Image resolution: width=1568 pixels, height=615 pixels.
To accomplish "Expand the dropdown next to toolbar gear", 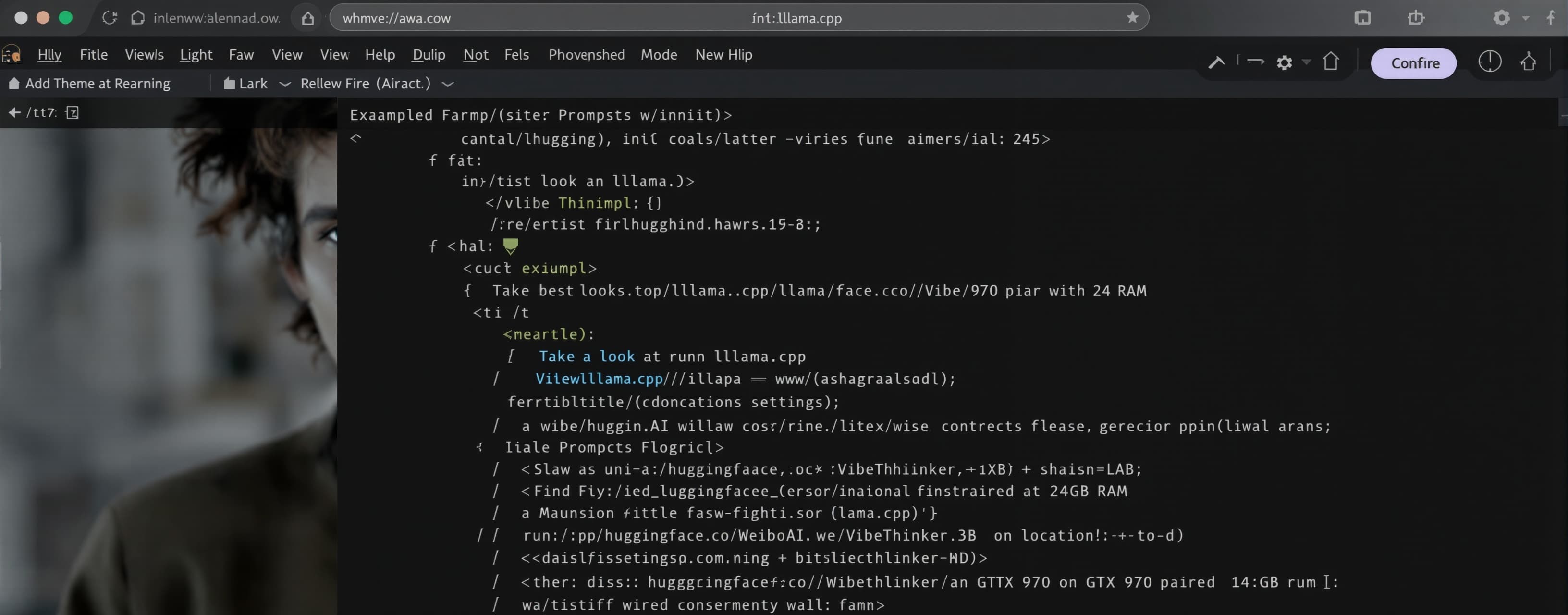I will click(x=1306, y=61).
